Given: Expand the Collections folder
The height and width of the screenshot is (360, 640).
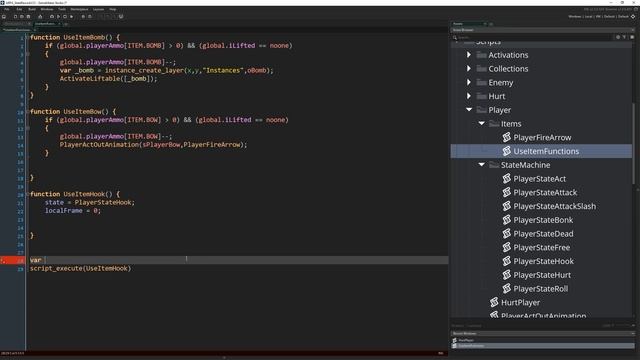Looking at the screenshot, I should pyautogui.click(x=469, y=69).
